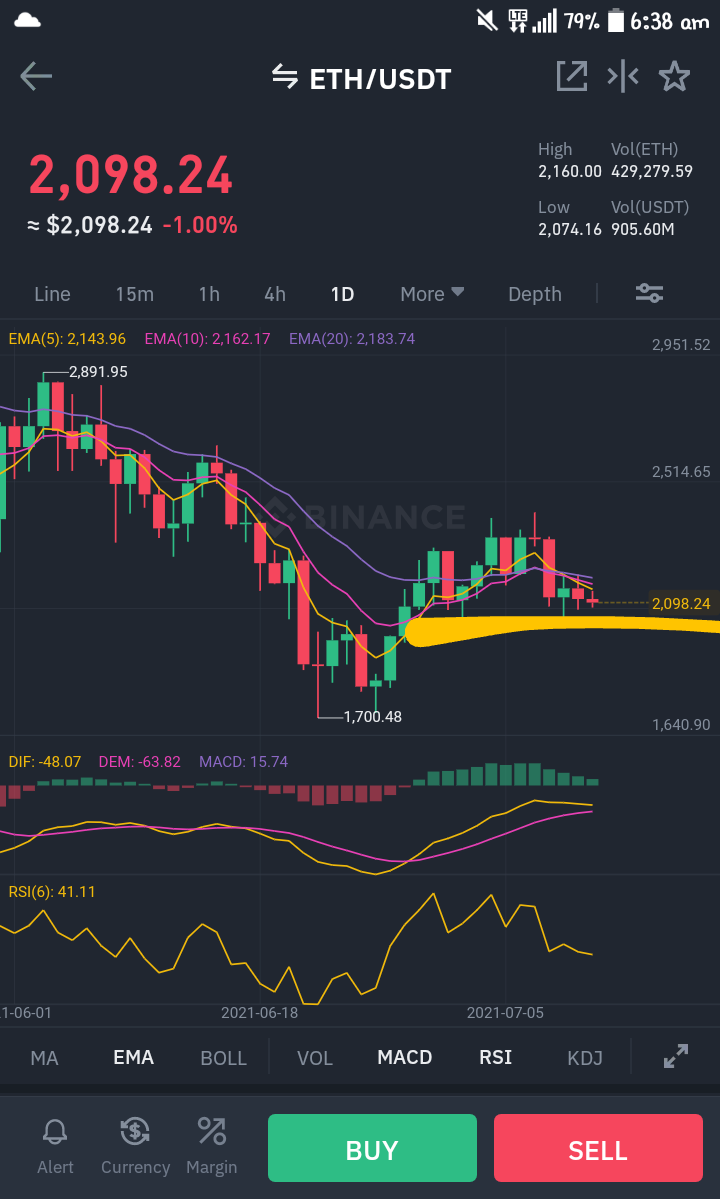Tap the swap pair arrows icon

coord(284,76)
